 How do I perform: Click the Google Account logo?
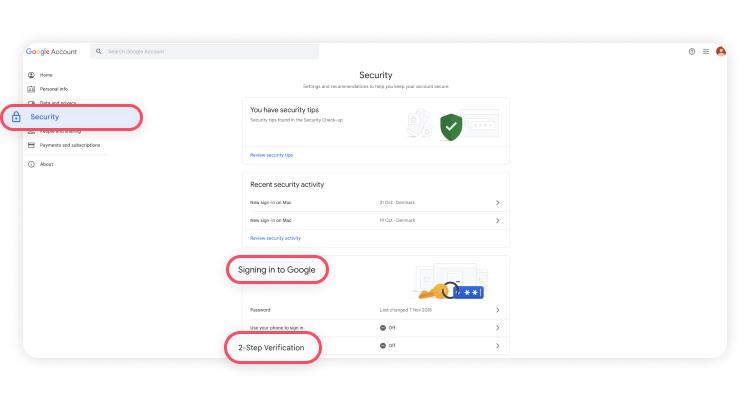pyautogui.click(x=51, y=52)
